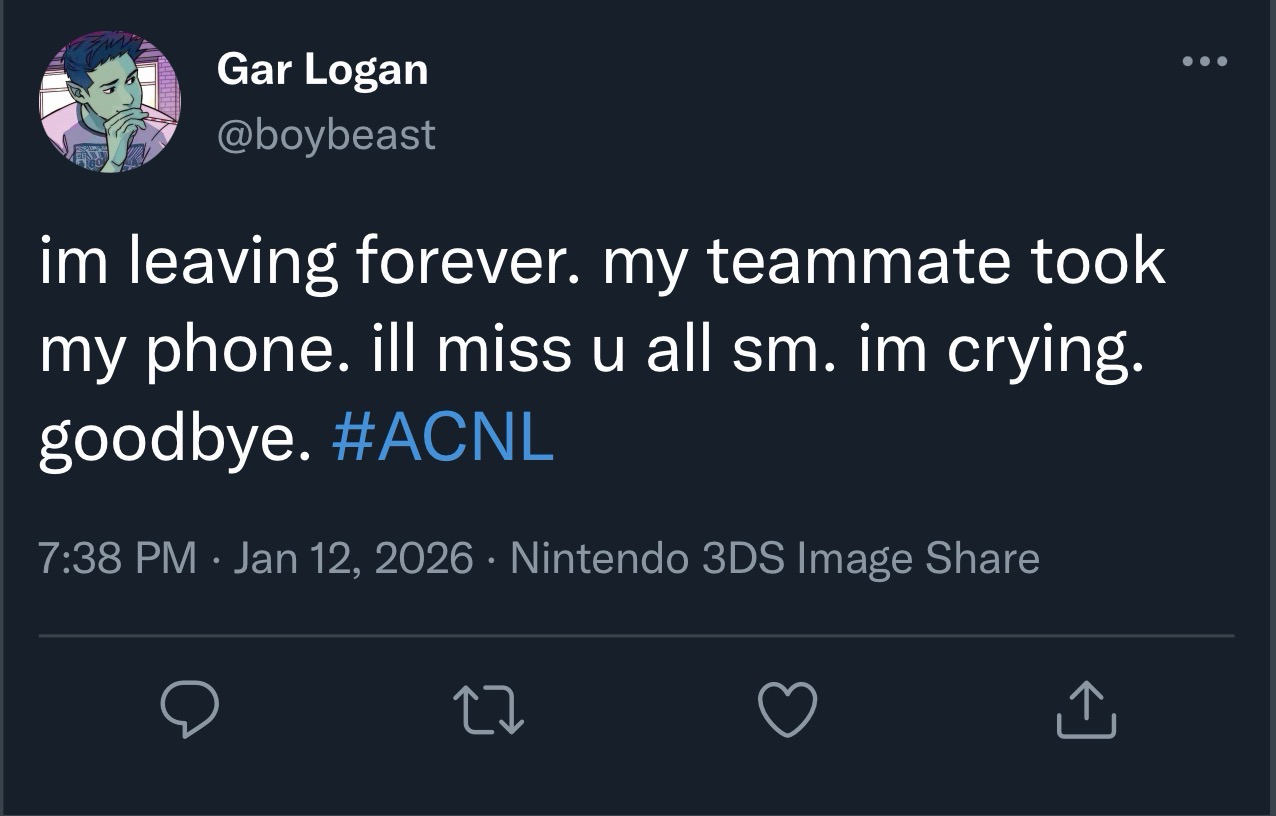Click the Jan 12, 2026 date
Viewport: 1276px width, 816px height.
click(x=353, y=558)
